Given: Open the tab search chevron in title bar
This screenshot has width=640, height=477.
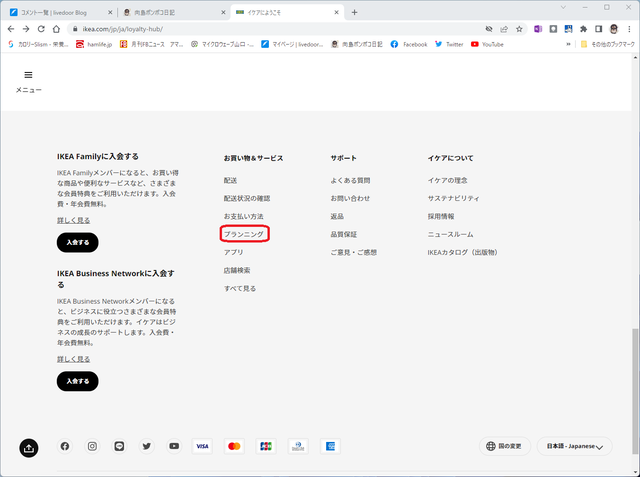Looking at the screenshot, I should tap(563, 7).
